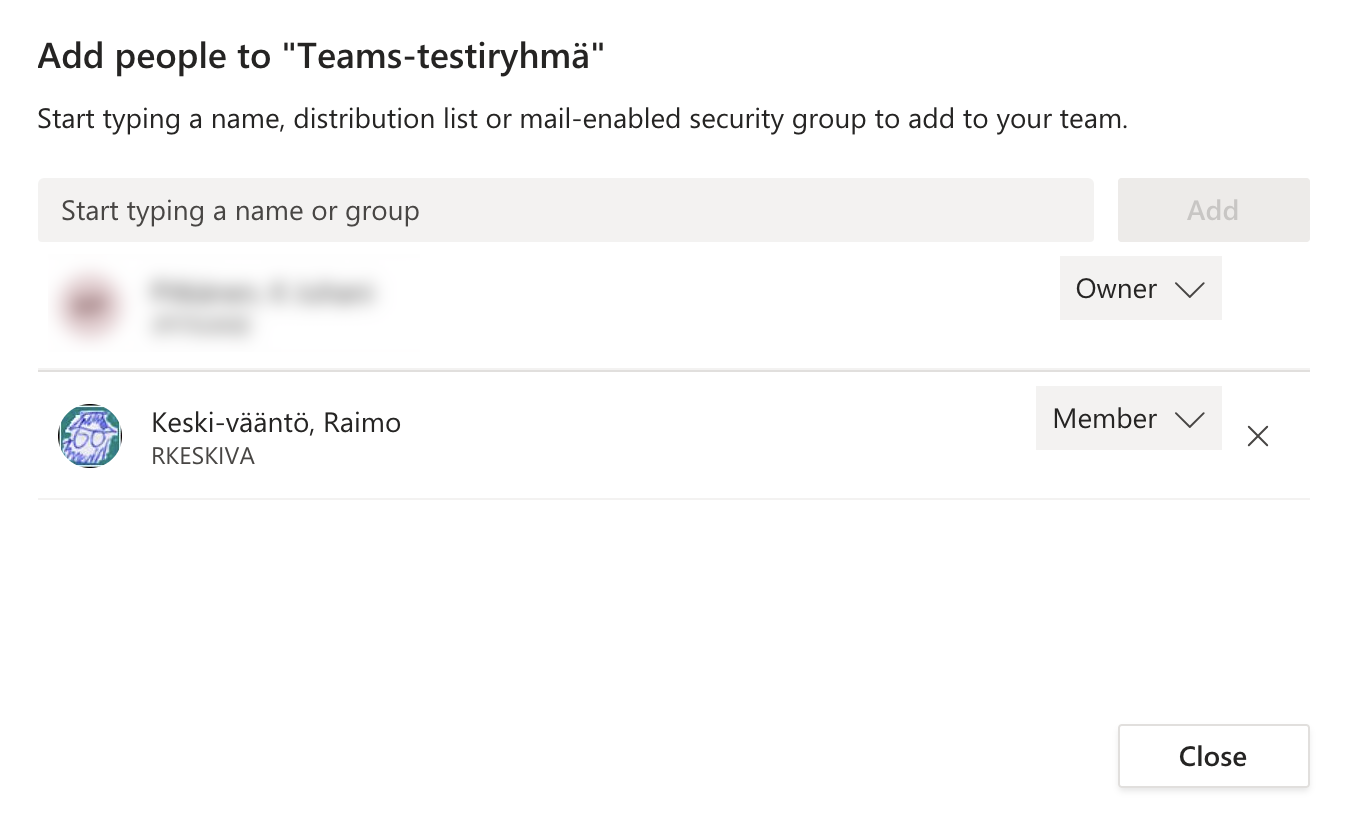Select the word Member in role selector
1350x820 pixels.
(1105, 419)
